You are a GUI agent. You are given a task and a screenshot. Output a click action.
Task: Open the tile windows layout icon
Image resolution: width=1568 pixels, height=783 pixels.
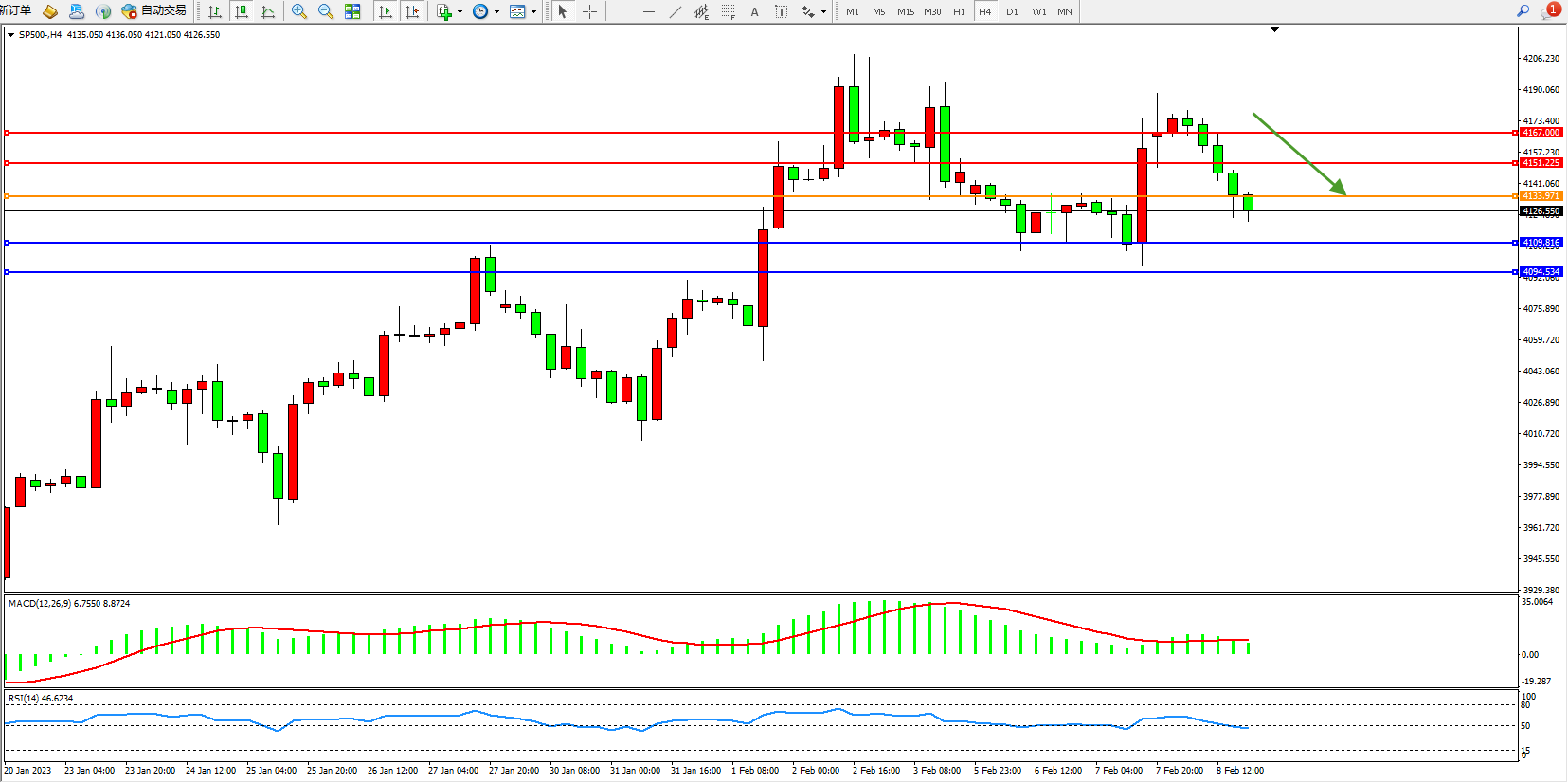352,11
